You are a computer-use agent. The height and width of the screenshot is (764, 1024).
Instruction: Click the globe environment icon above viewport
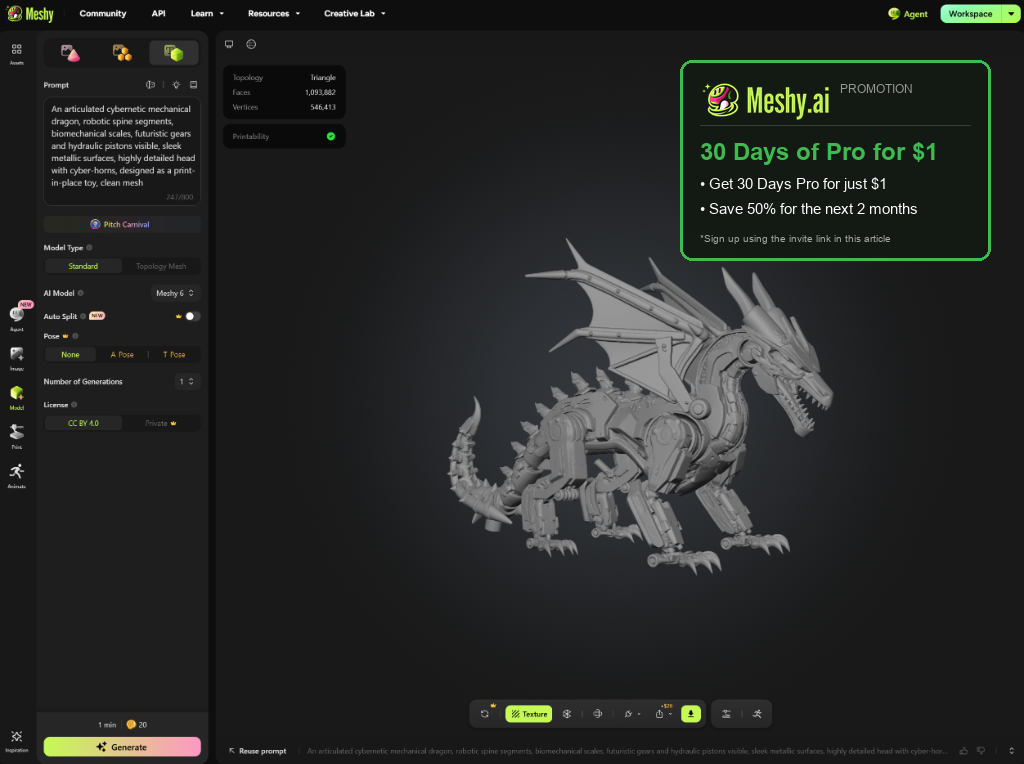(251, 44)
